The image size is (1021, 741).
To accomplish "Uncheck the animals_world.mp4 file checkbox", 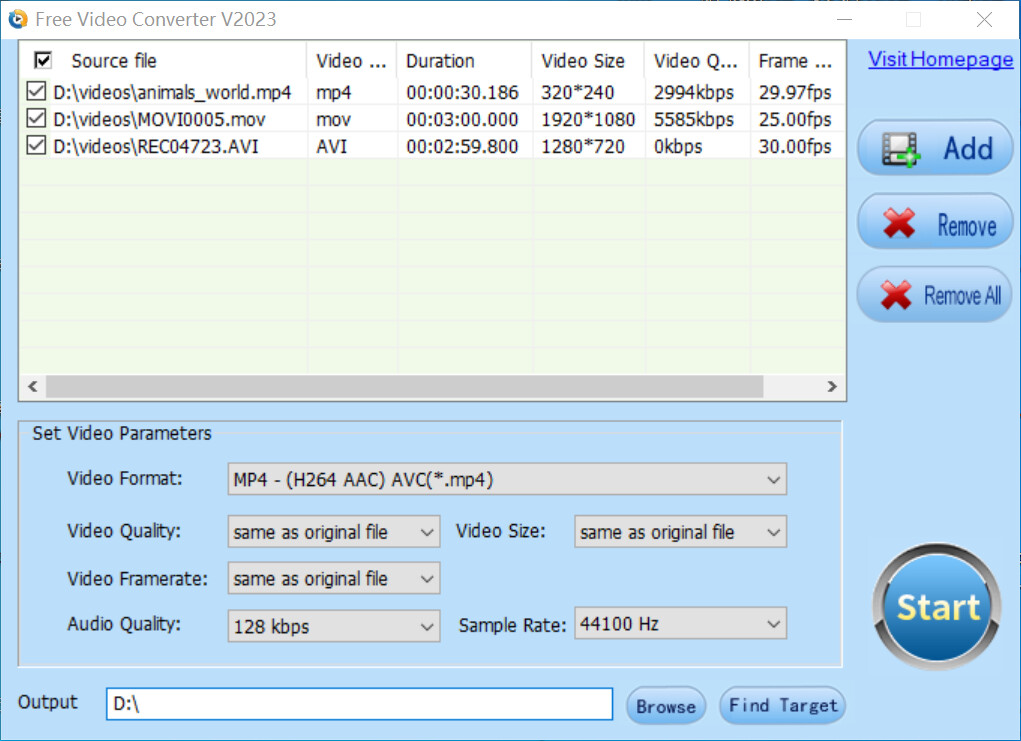I will point(35,91).
